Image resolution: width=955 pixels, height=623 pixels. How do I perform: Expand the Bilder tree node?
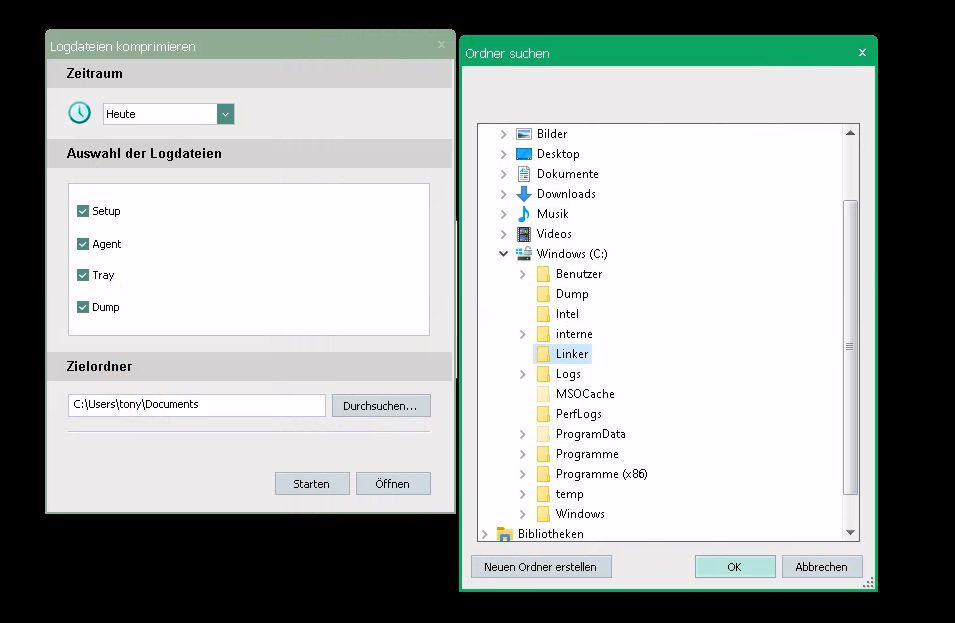[x=504, y=134]
